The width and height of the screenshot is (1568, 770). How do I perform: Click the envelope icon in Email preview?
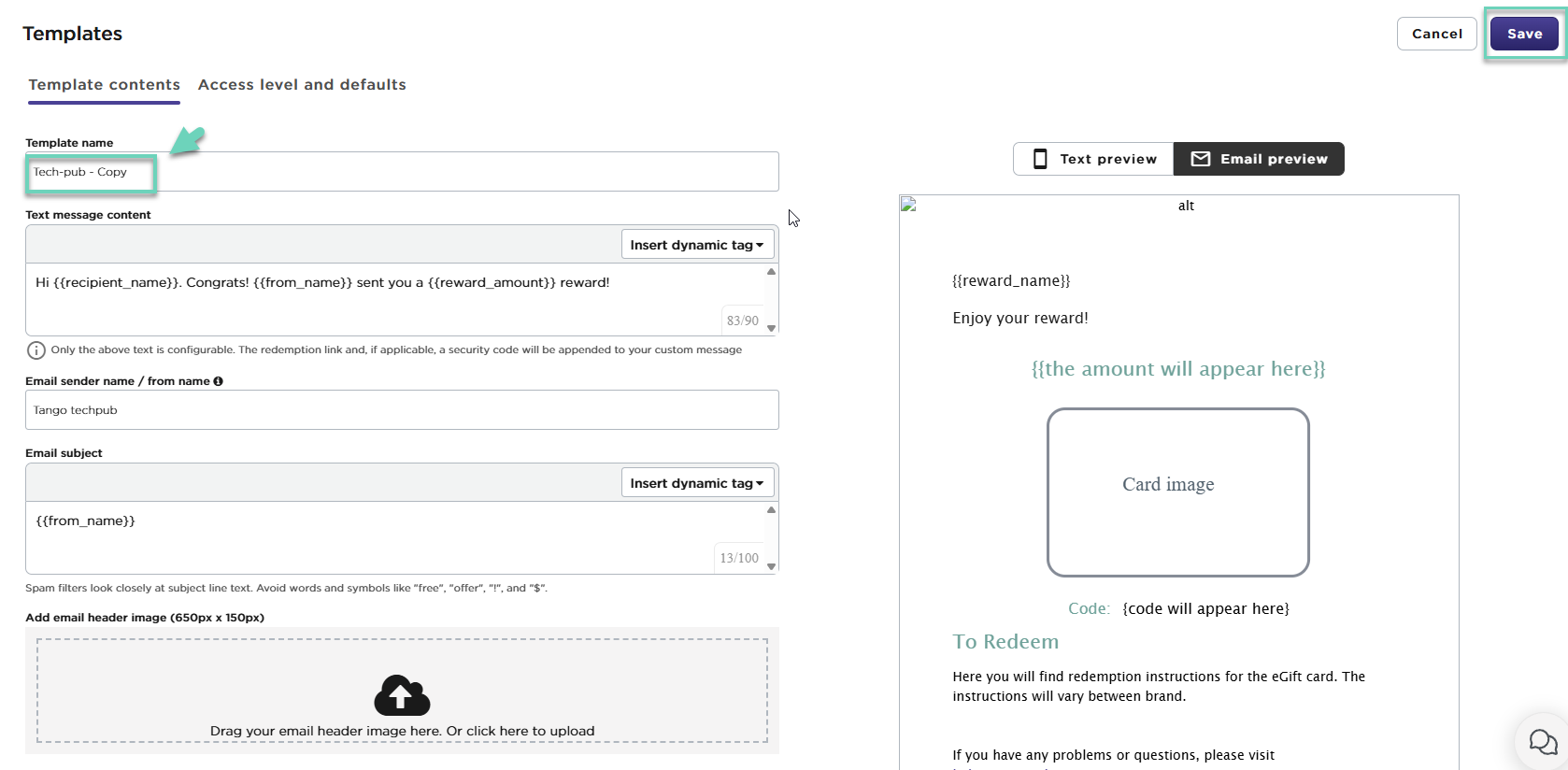point(1201,159)
